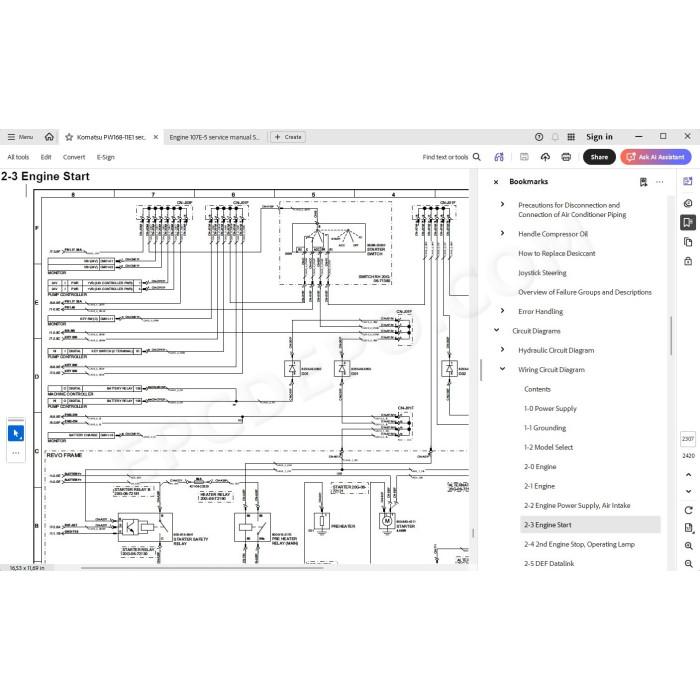Open All tools menu
This screenshot has width=700, height=700.
pyautogui.click(x=18, y=157)
